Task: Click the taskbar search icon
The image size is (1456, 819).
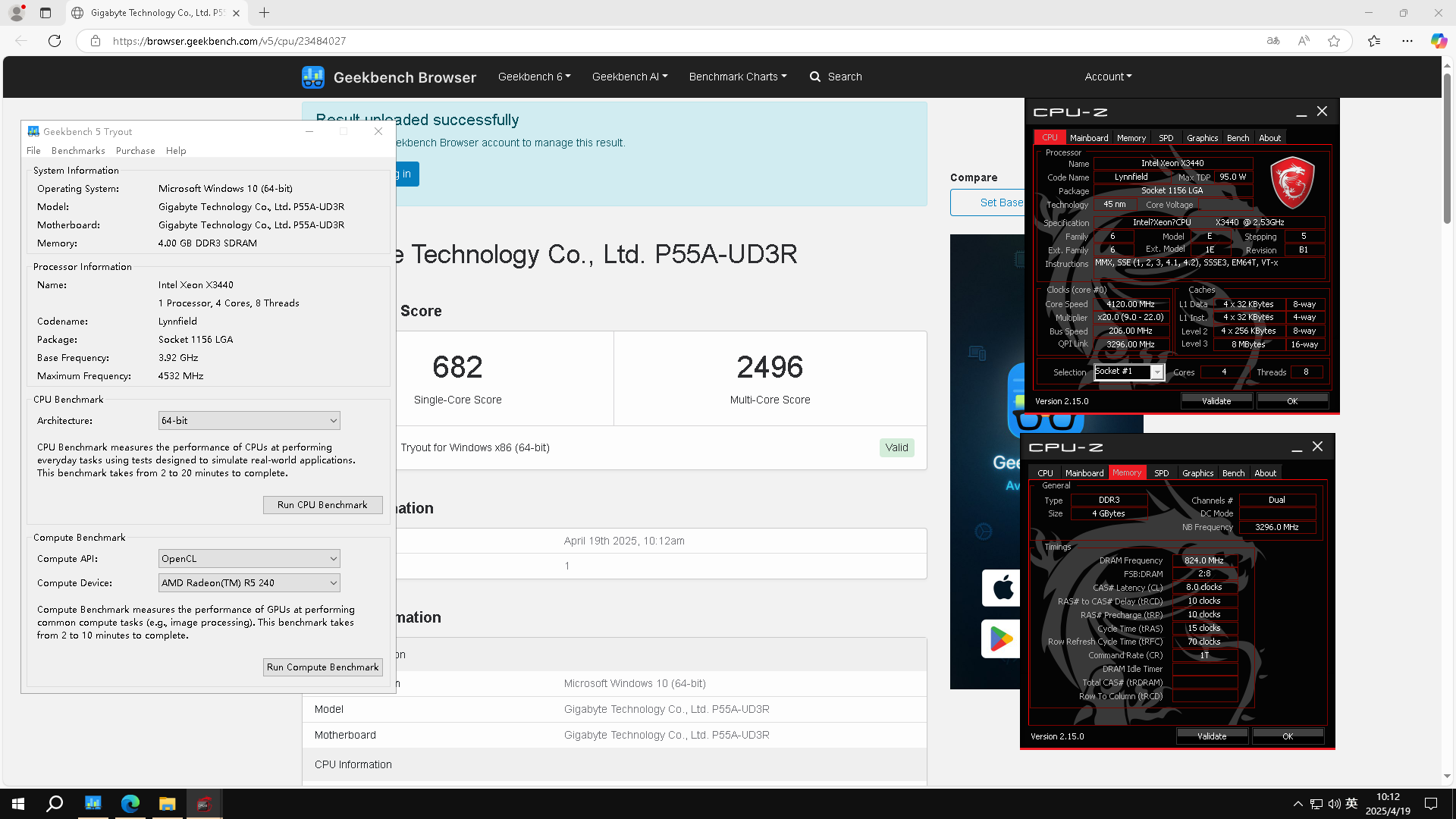Action: (55, 804)
